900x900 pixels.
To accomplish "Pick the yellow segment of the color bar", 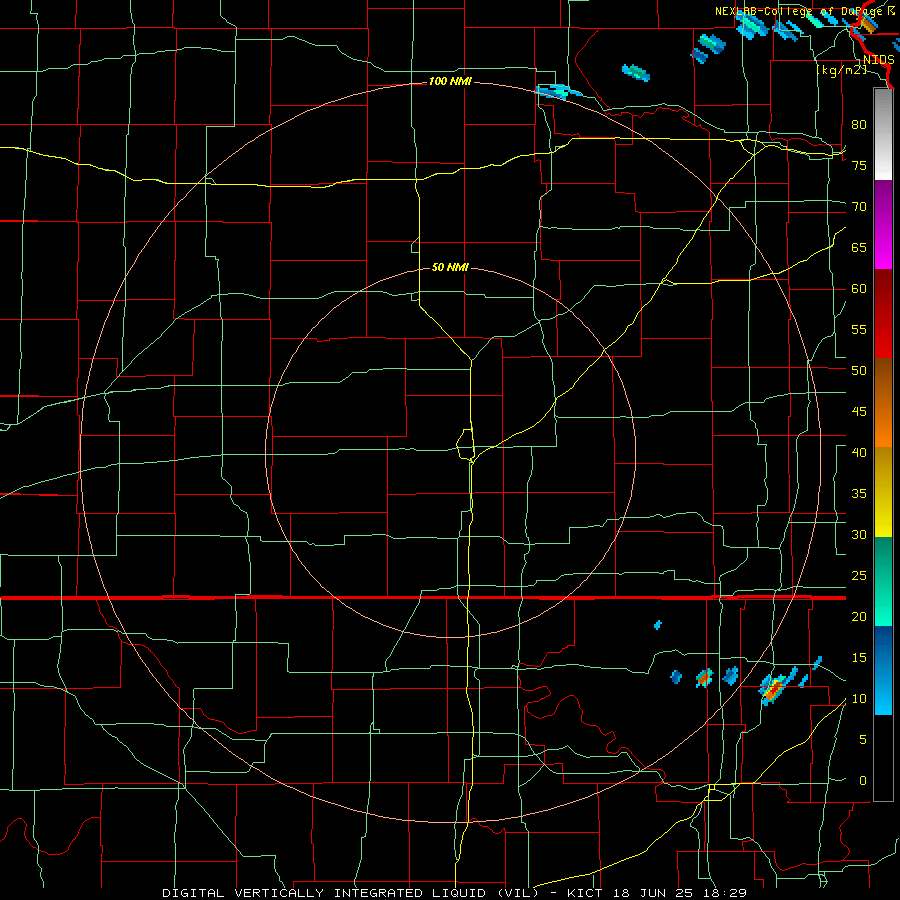I will (883, 492).
